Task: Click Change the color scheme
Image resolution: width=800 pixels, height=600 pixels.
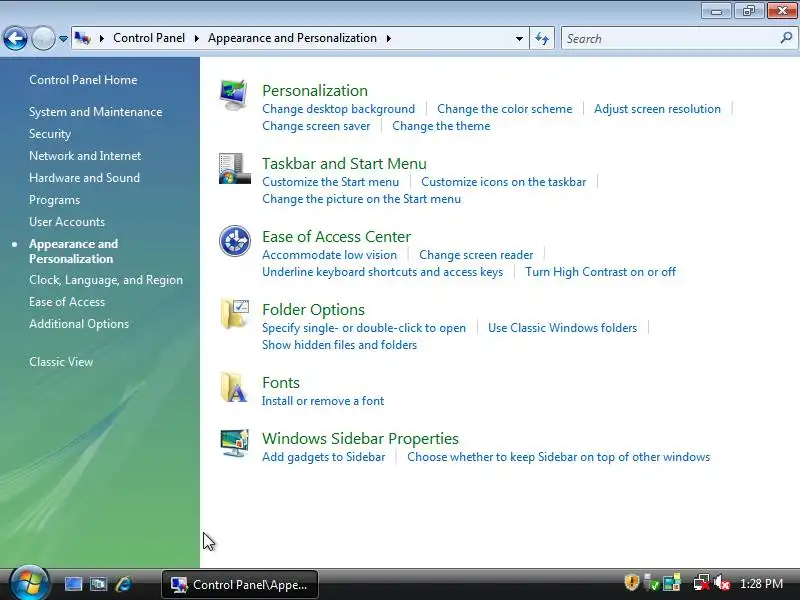Action: [x=505, y=109]
